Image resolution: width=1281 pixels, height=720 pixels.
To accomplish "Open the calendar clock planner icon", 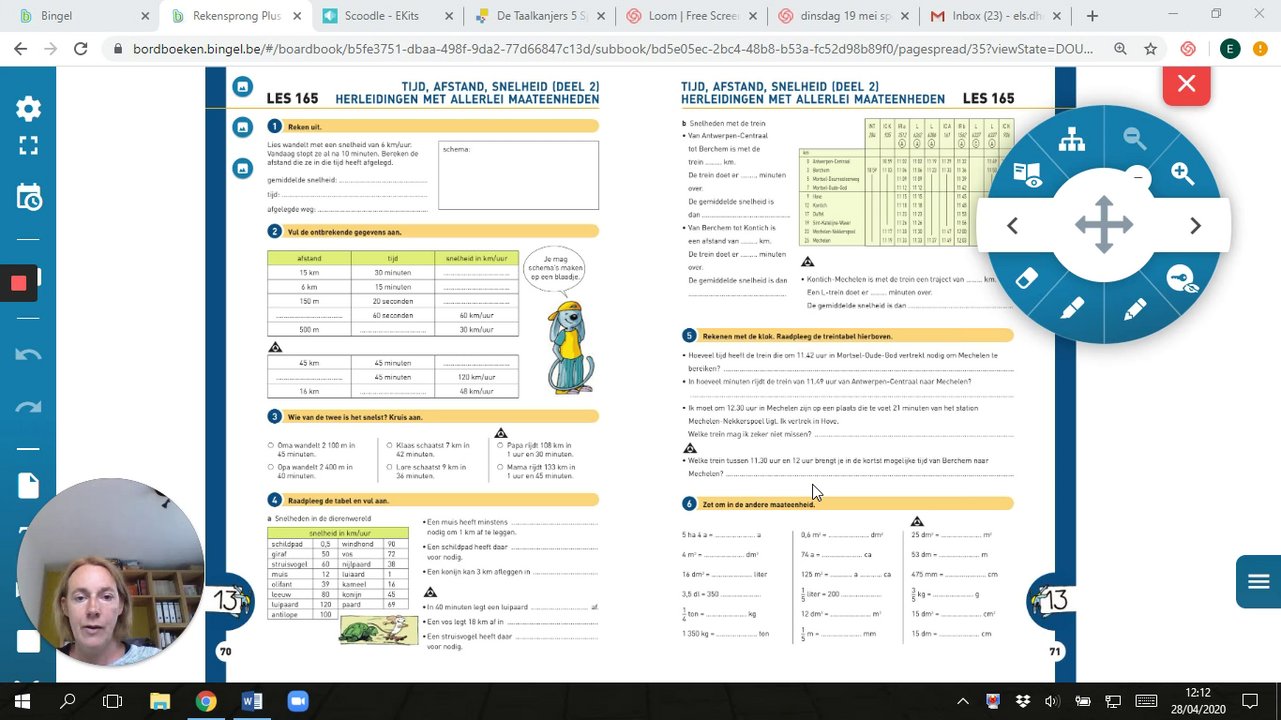I will click(x=29, y=196).
